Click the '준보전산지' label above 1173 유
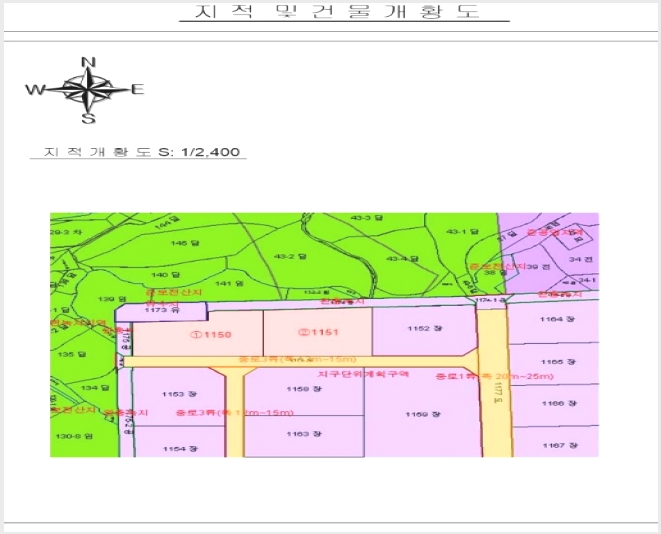Viewport: 661px width, 534px height. (x=174, y=292)
